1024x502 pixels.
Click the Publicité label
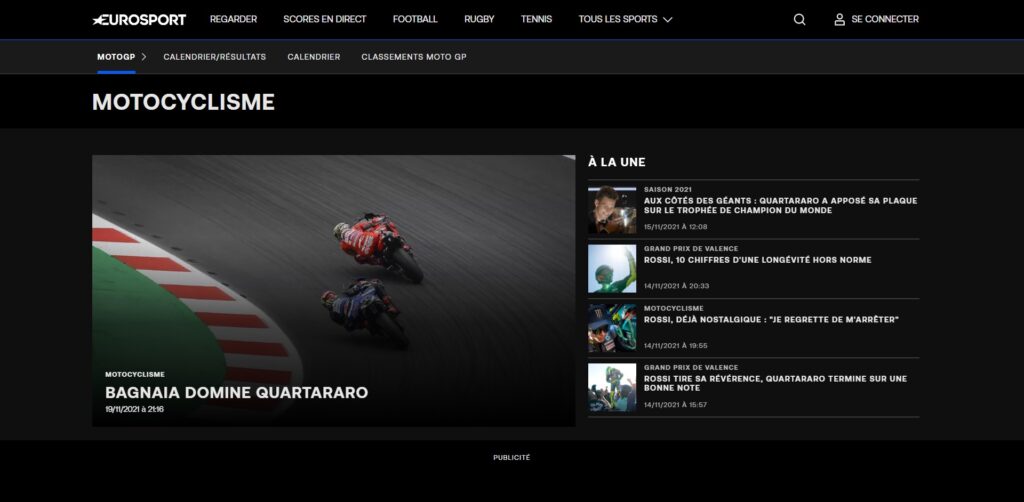click(511, 458)
